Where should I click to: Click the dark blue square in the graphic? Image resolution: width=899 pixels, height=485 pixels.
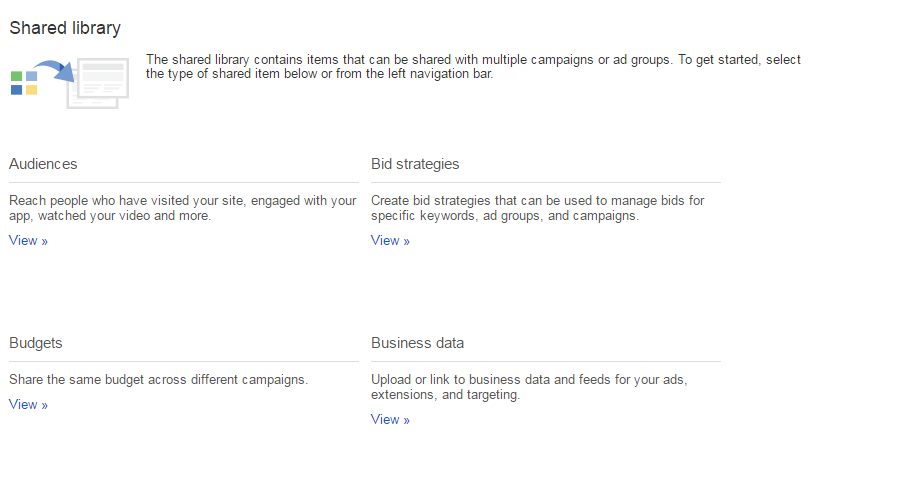click(16, 90)
